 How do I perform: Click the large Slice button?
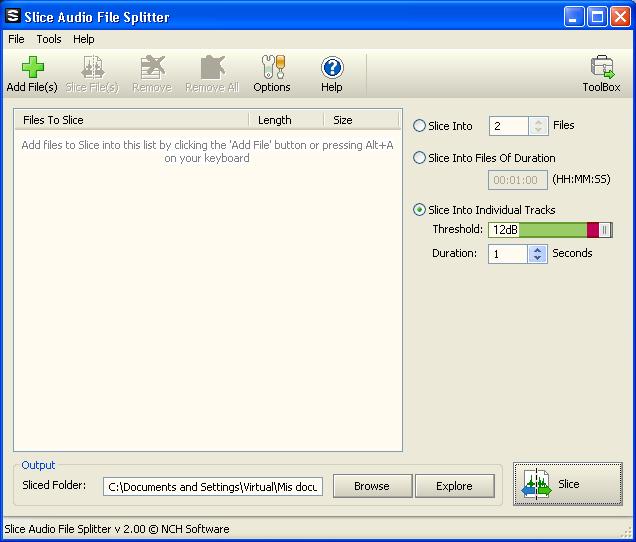click(x=567, y=484)
